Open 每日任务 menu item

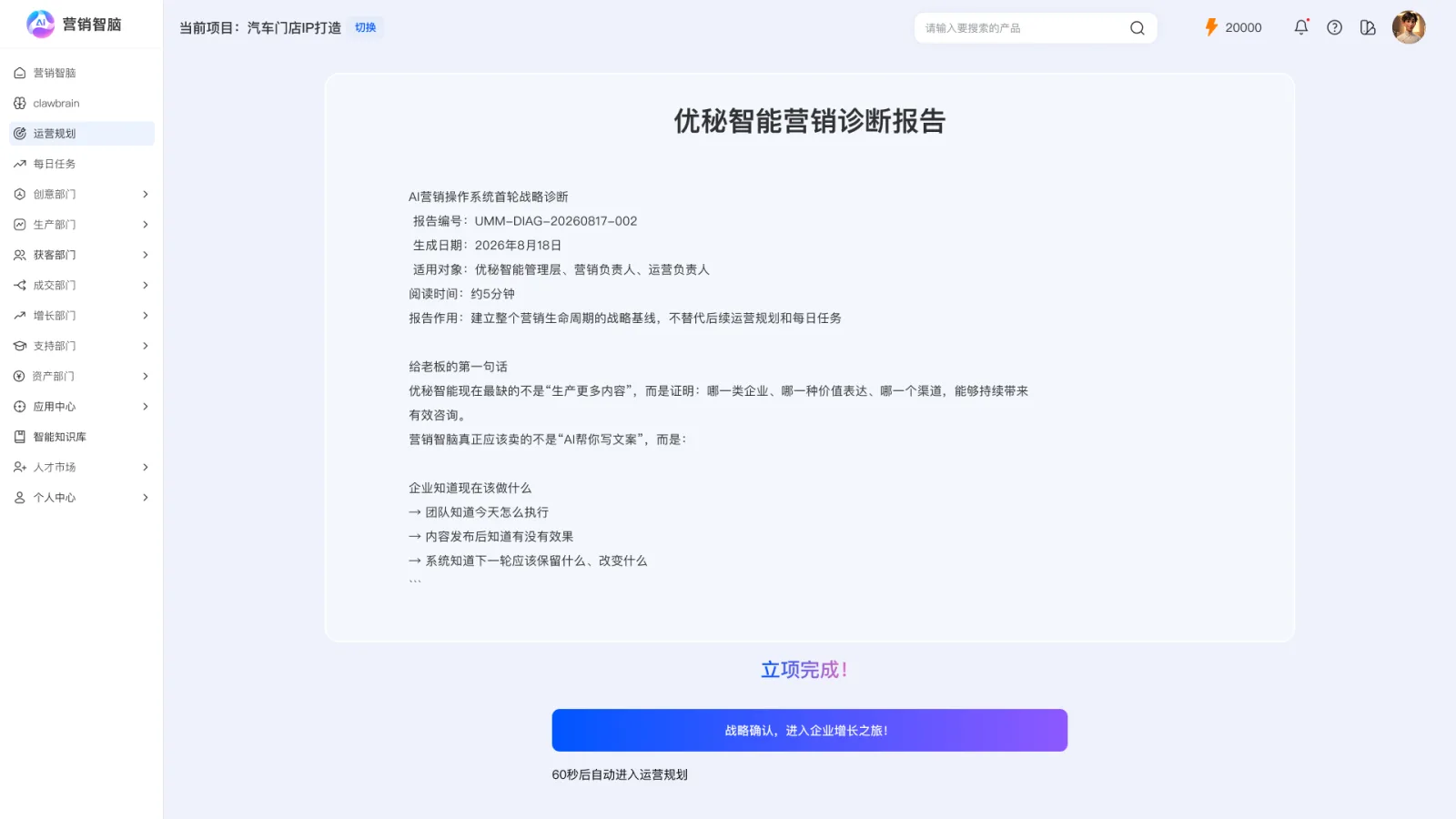tap(82, 164)
